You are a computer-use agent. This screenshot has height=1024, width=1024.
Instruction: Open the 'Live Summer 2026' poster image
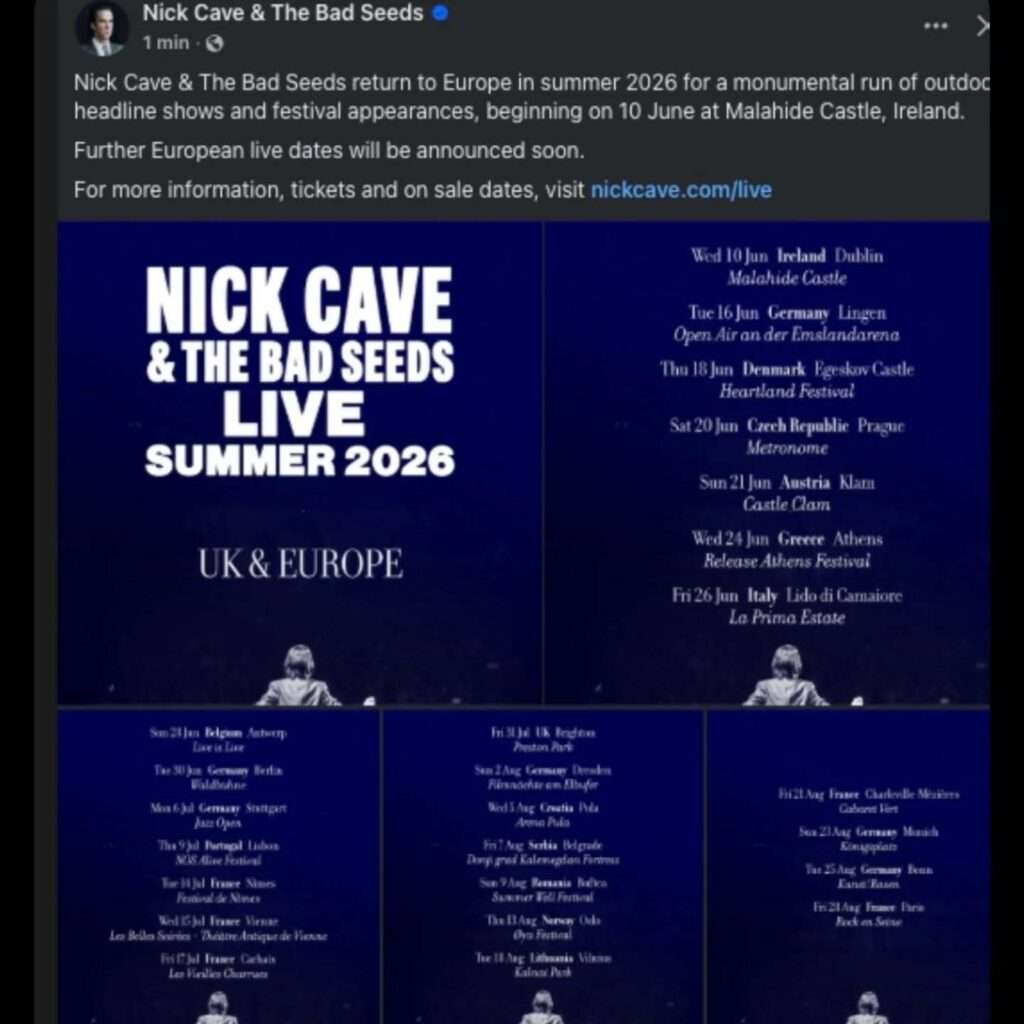pyautogui.click(x=300, y=462)
